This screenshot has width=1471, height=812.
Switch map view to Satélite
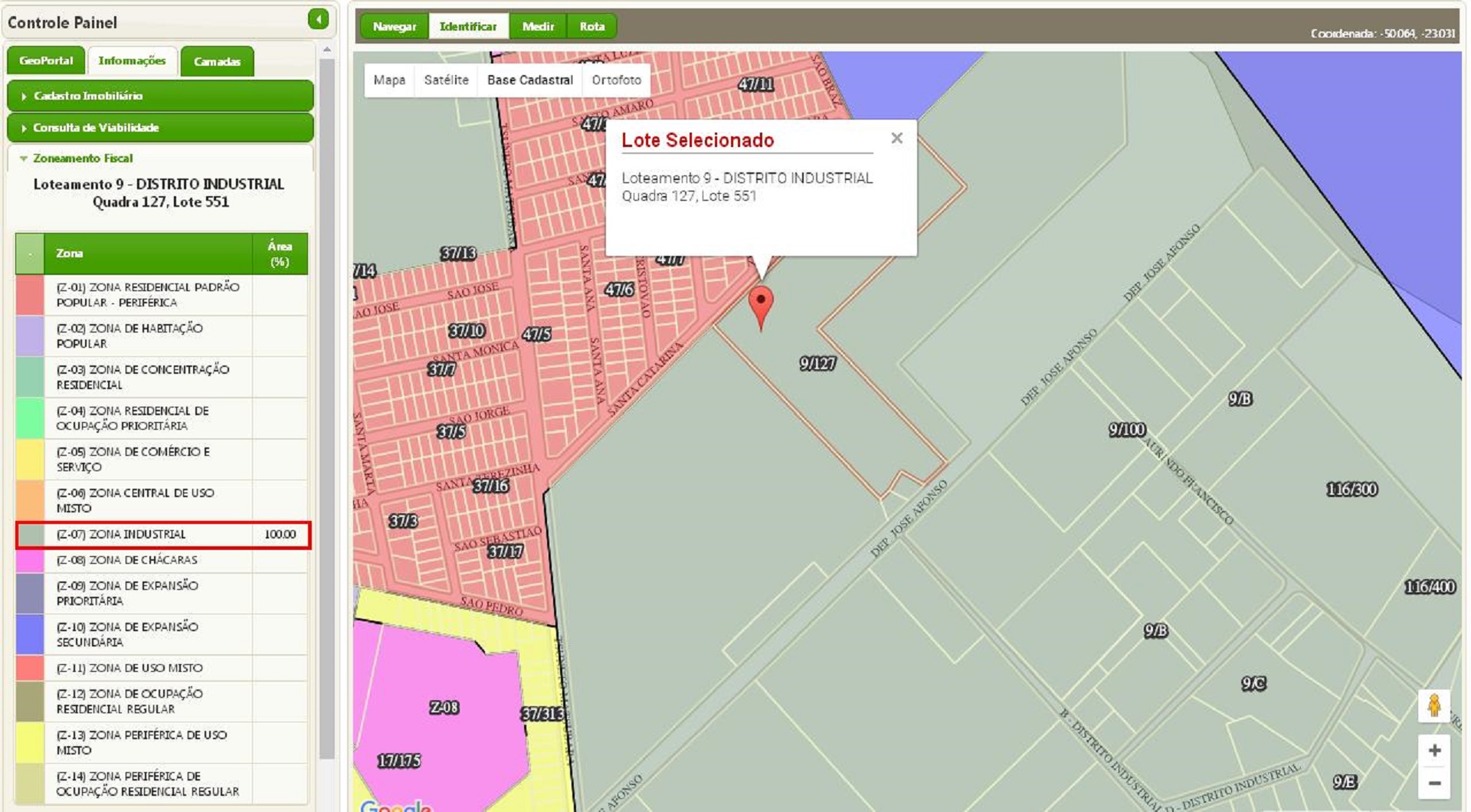click(446, 80)
